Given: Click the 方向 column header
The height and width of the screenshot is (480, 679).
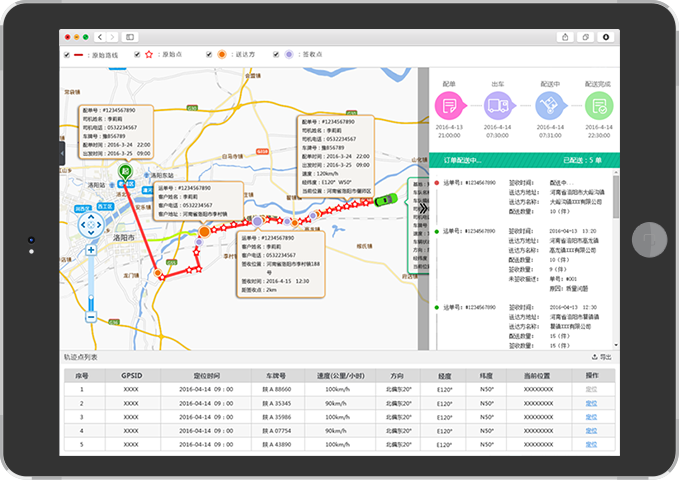Looking at the screenshot, I should 397,376.
